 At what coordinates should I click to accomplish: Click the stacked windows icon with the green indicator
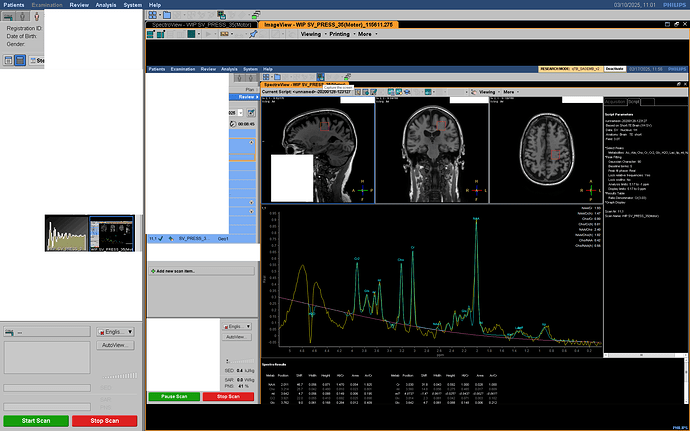[x=256, y=15]
